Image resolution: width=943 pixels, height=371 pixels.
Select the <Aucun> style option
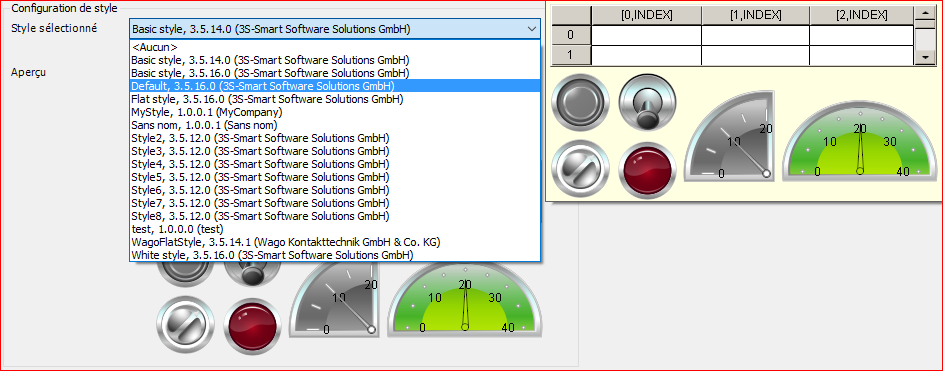(335, 47)
